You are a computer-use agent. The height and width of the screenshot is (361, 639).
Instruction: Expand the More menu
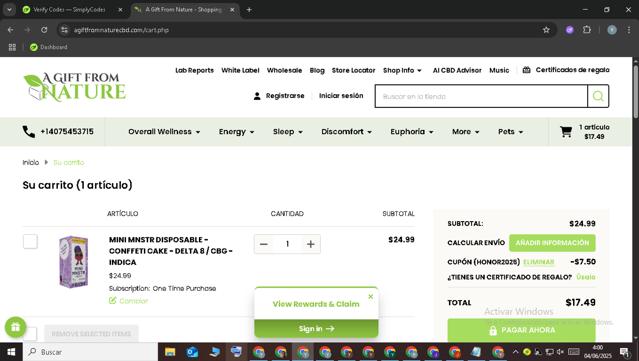pos(465,132)
